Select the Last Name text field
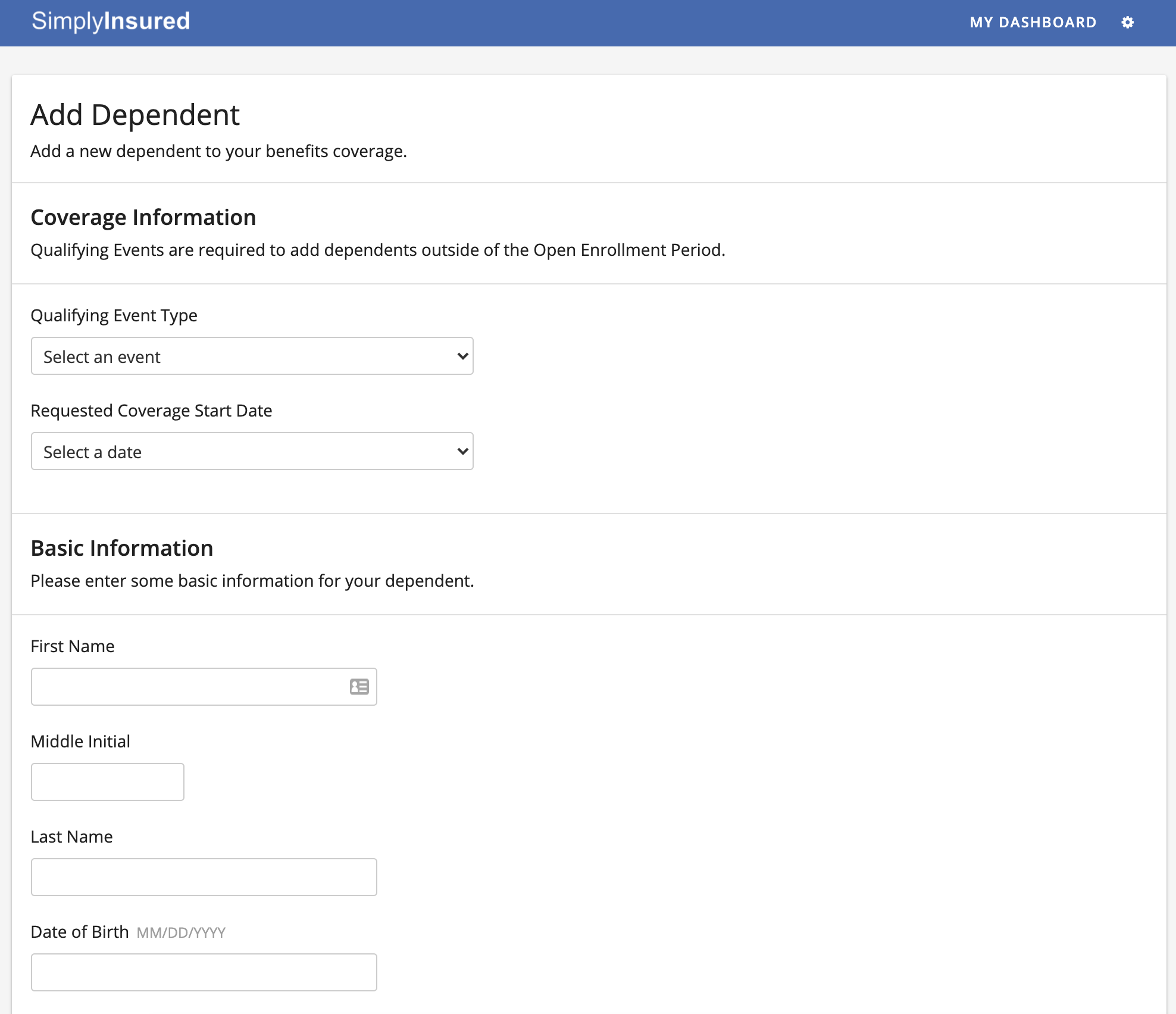This screenshot has height=1014, width=1176. click(x=204, y=877)
